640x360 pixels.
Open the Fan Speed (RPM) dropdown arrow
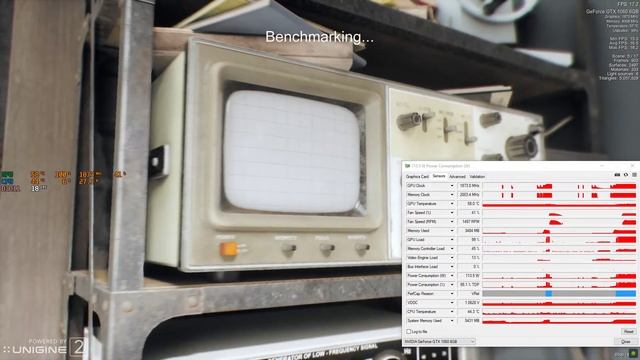click(x=452, y=222)
